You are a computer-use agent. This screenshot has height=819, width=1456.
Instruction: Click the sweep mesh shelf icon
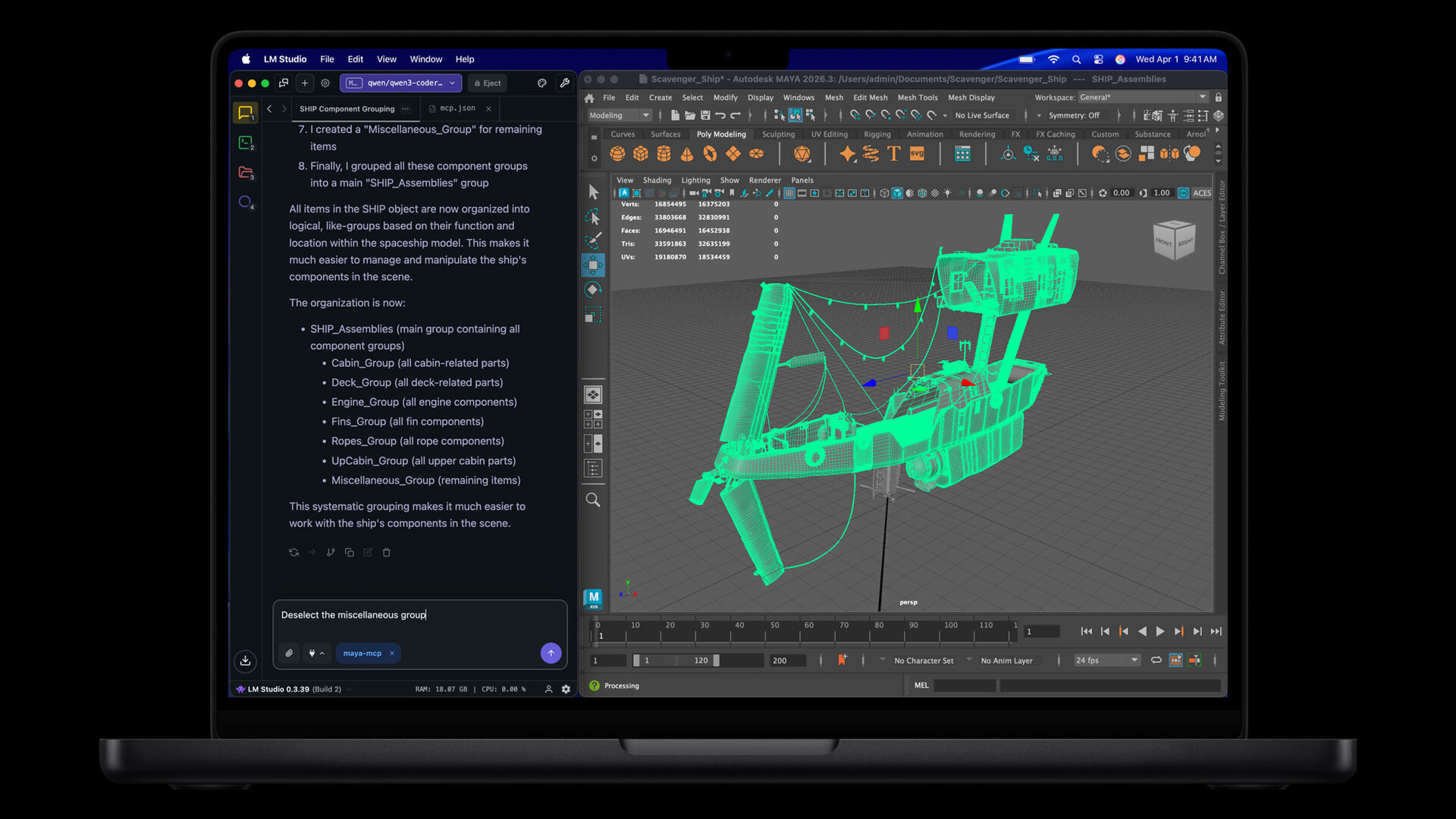click(871, 154)
